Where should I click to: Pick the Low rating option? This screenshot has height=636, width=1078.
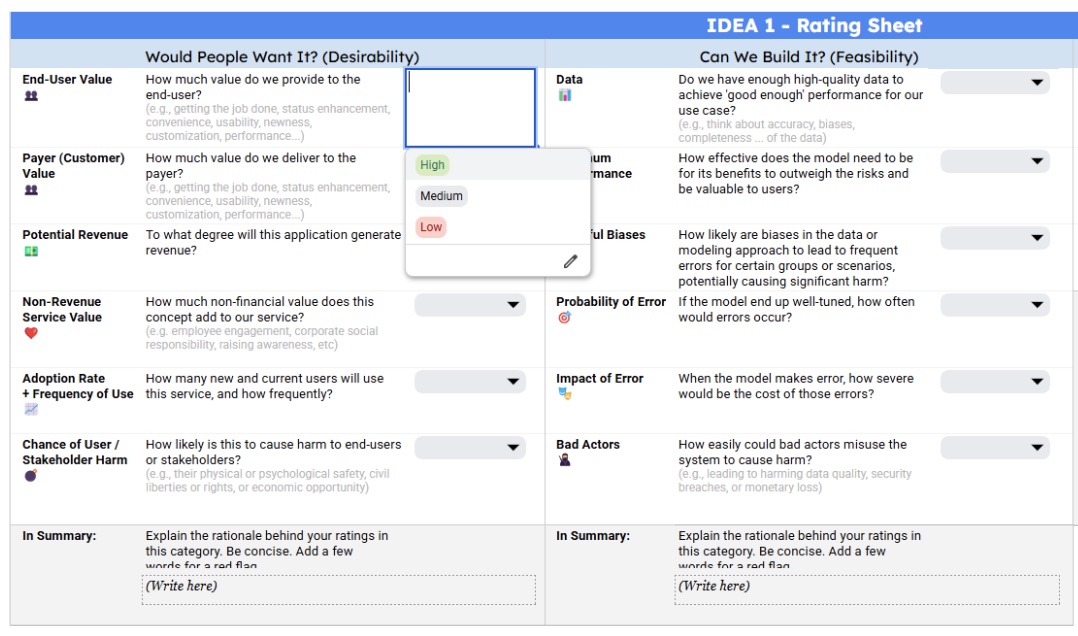pos(431,227)
